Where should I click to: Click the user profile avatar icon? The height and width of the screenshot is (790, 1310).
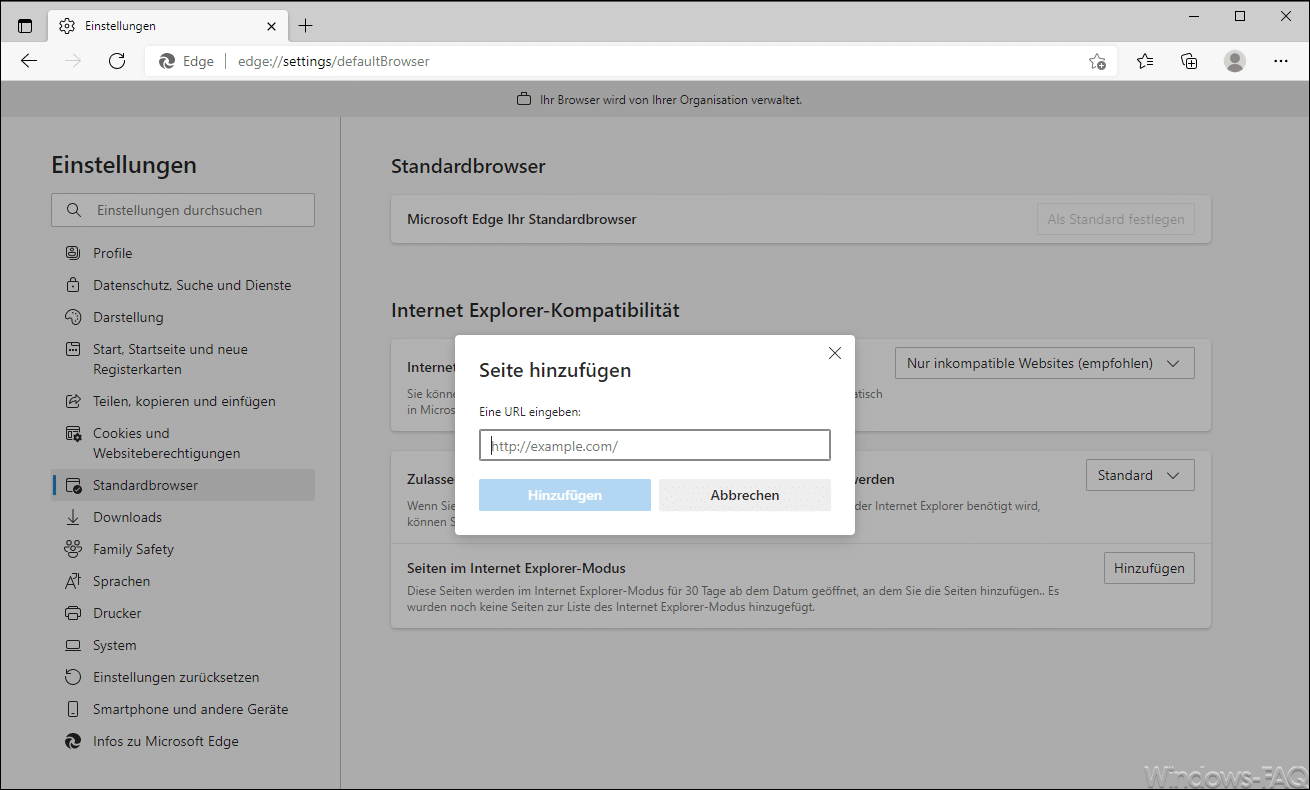pos(1235,61)
